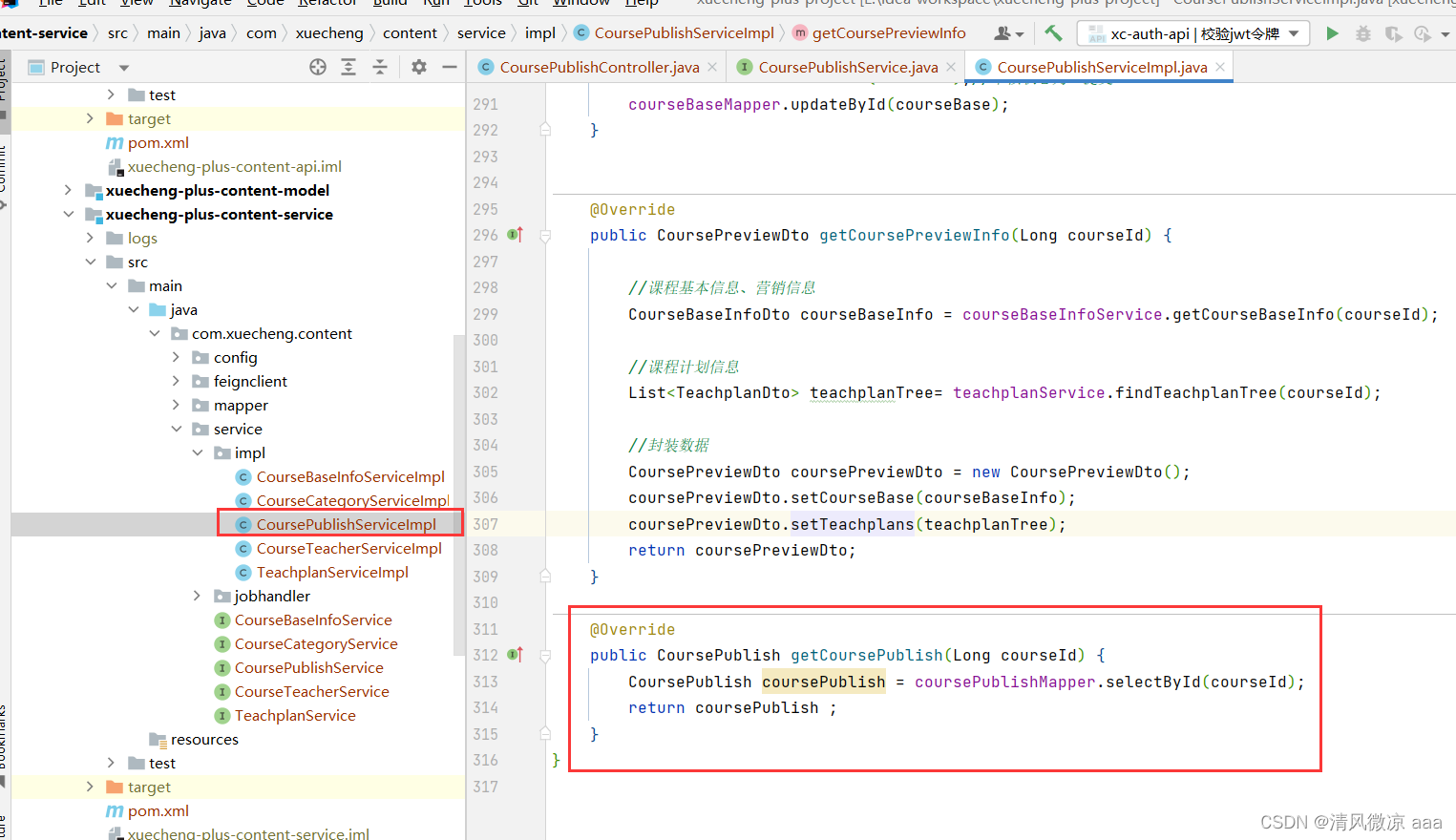Hide the Project tool window with minus icon
This screenshot has height=840, width=1456.
tap(449, 67)
